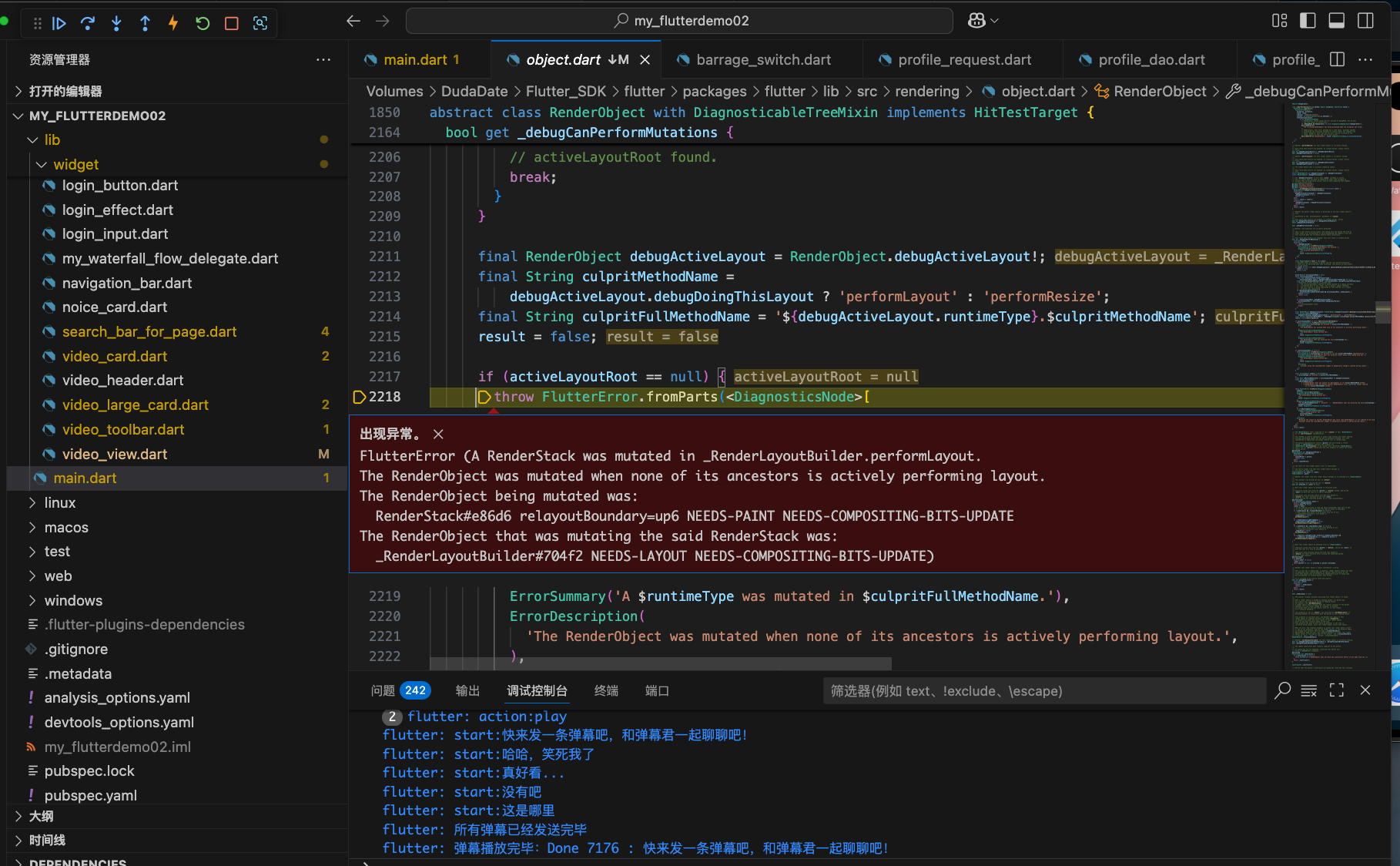Click the rendering breadcrumb folder

[927, 91]
